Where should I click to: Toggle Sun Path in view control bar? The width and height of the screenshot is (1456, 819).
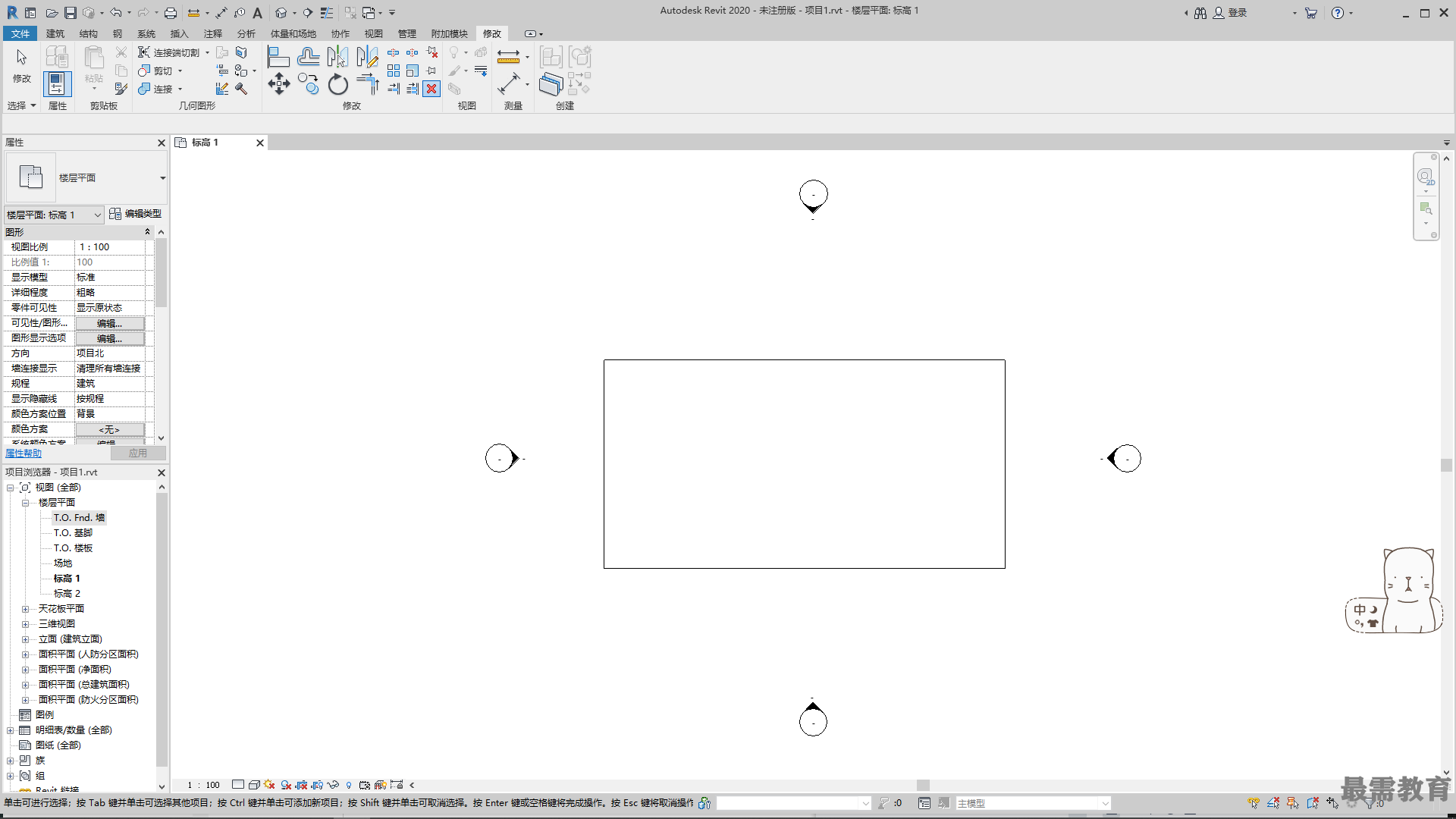pos(269,785)
